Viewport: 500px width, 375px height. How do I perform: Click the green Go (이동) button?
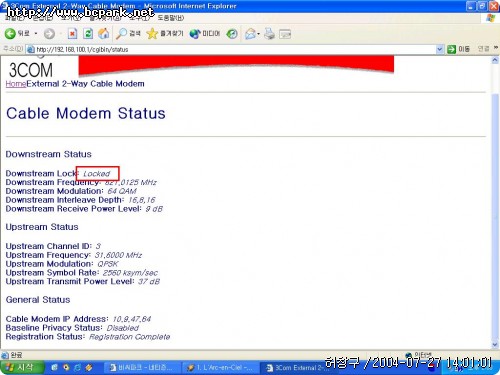(x=458, y=49)
